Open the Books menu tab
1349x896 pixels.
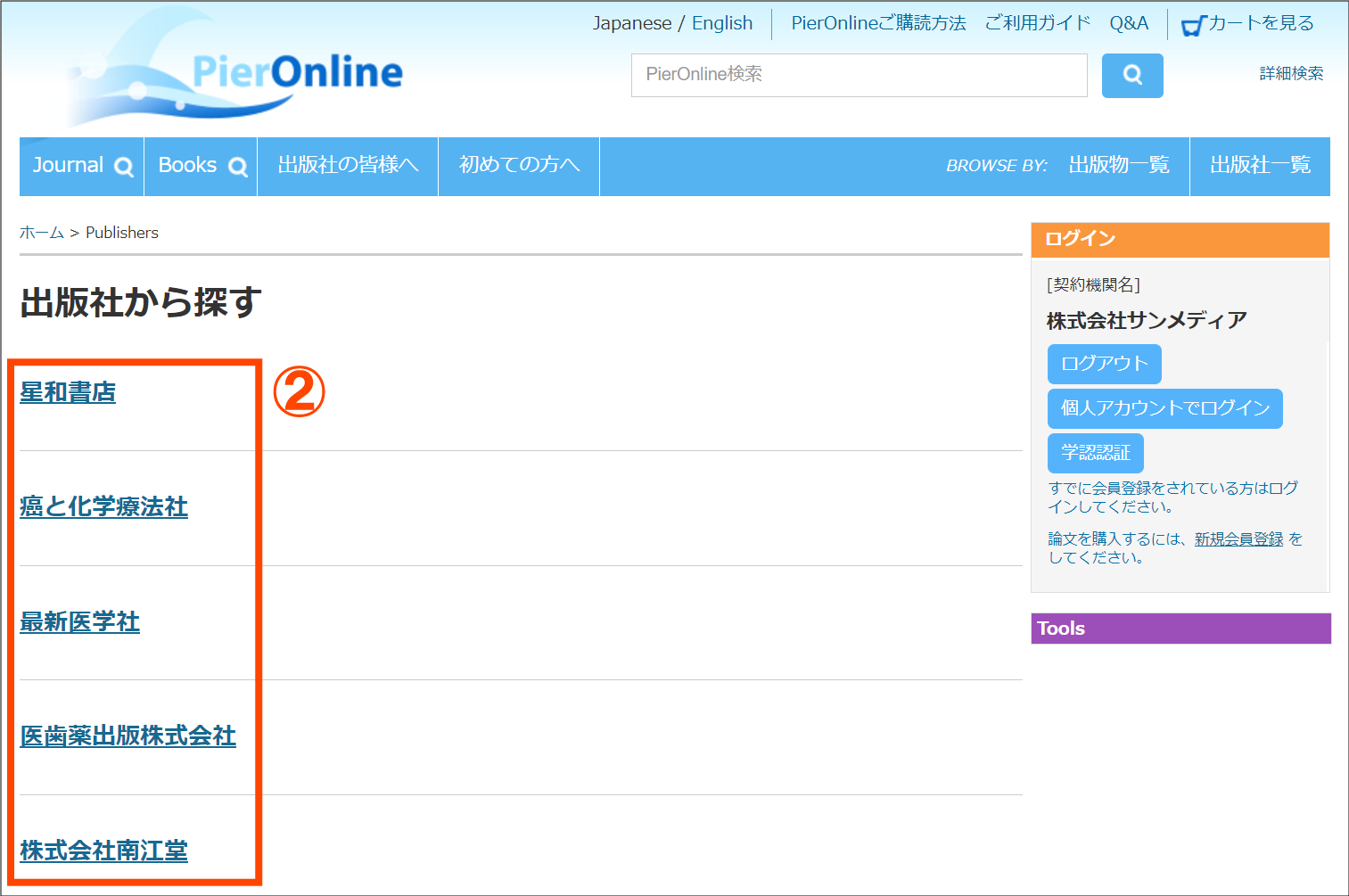point(202,166)
